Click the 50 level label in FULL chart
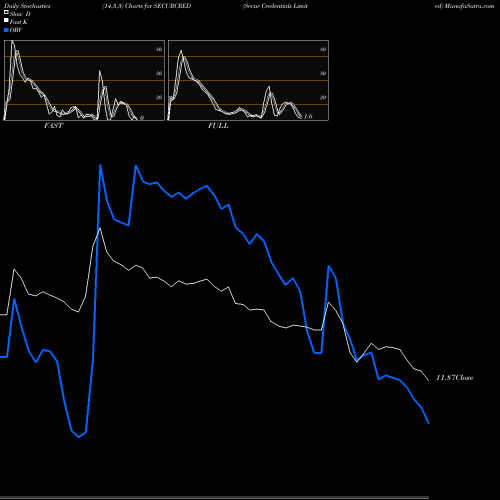The image size is (500, 500). (323, 73)
